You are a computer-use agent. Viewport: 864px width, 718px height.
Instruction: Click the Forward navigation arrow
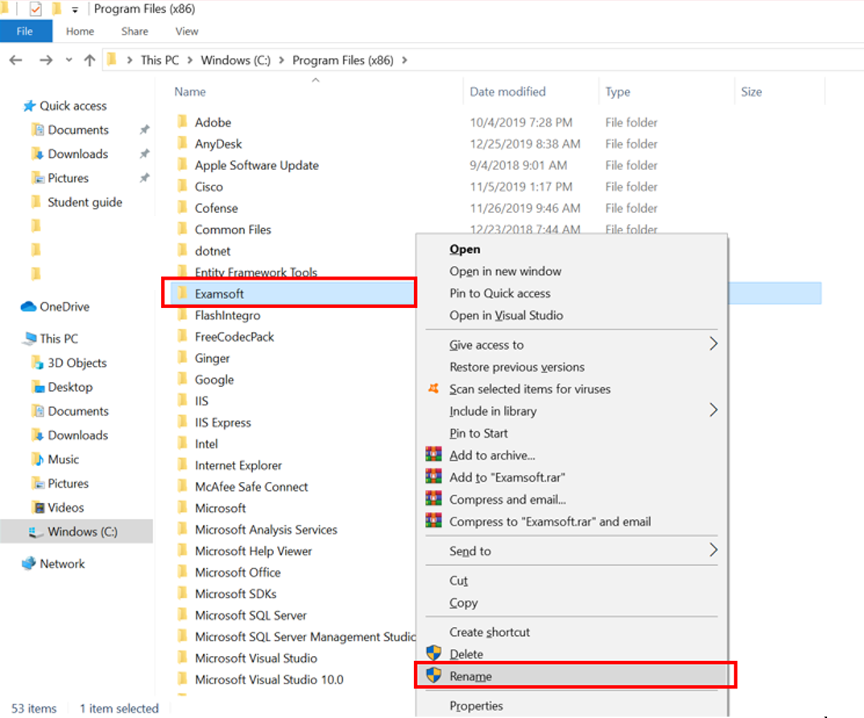(x=46, y=60)
